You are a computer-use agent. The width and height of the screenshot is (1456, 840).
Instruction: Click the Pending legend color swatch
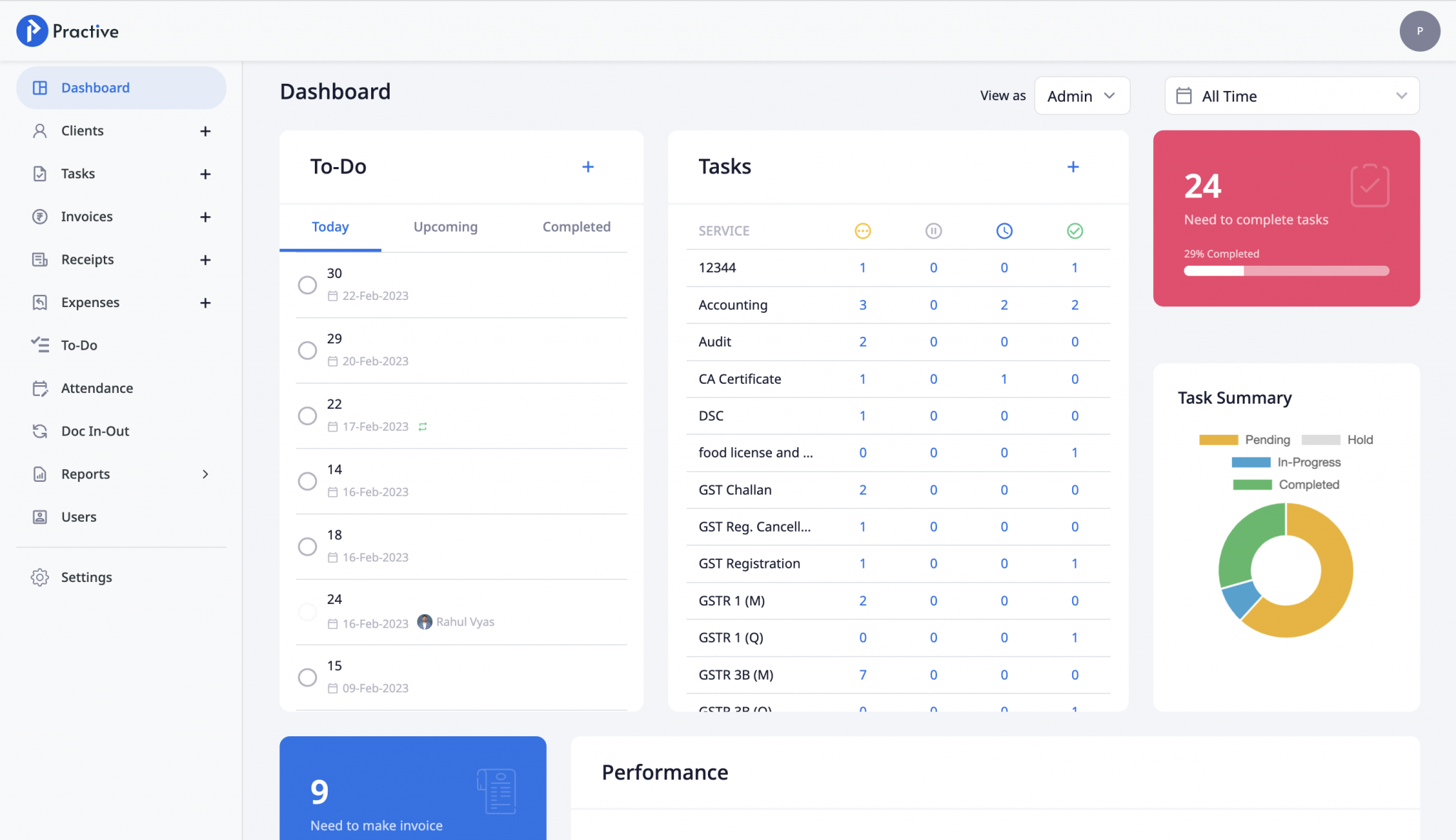tap(1218, 440)
